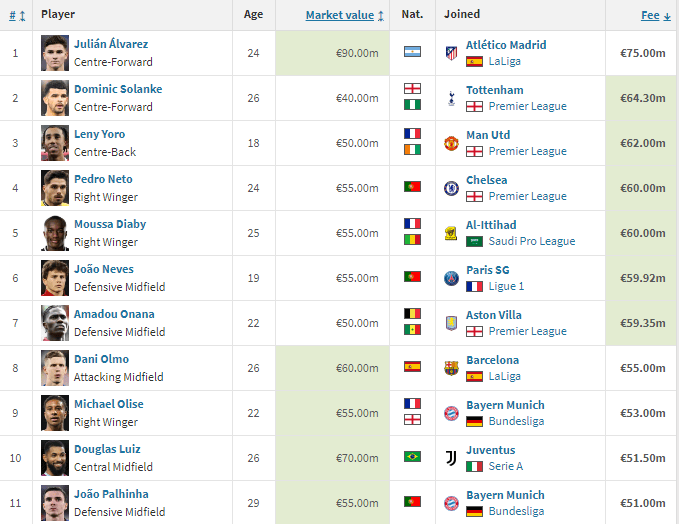Click the Paris SG crest icon
The height and width of the screenshot is (524, 679).
pyautogui.click(x=451, y=278)
